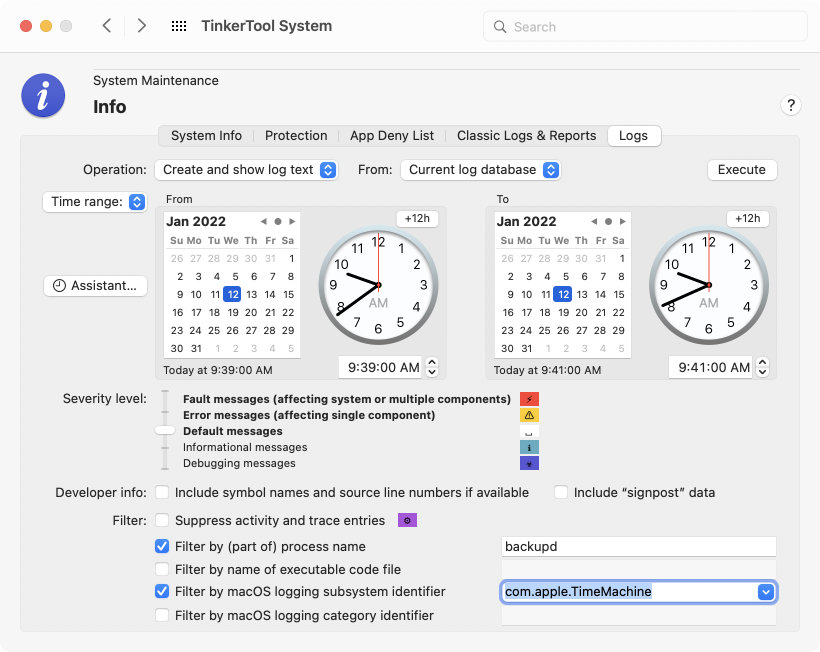Switch to Classic Logs & Reports tab
Screen dimensions: 820x652
(526, 136)
